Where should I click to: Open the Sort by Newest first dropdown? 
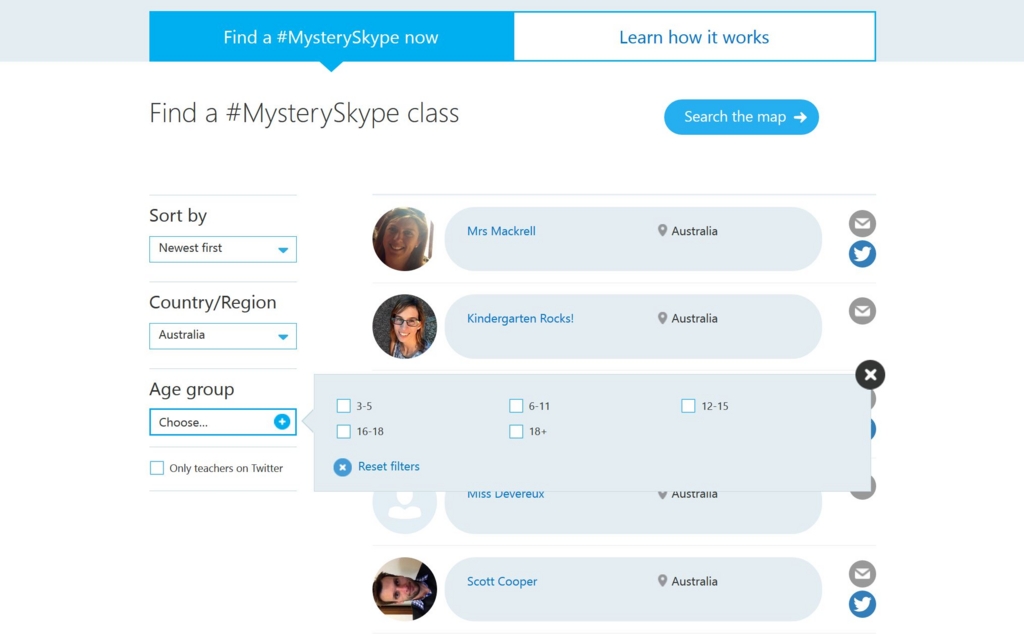pos(223,249)
